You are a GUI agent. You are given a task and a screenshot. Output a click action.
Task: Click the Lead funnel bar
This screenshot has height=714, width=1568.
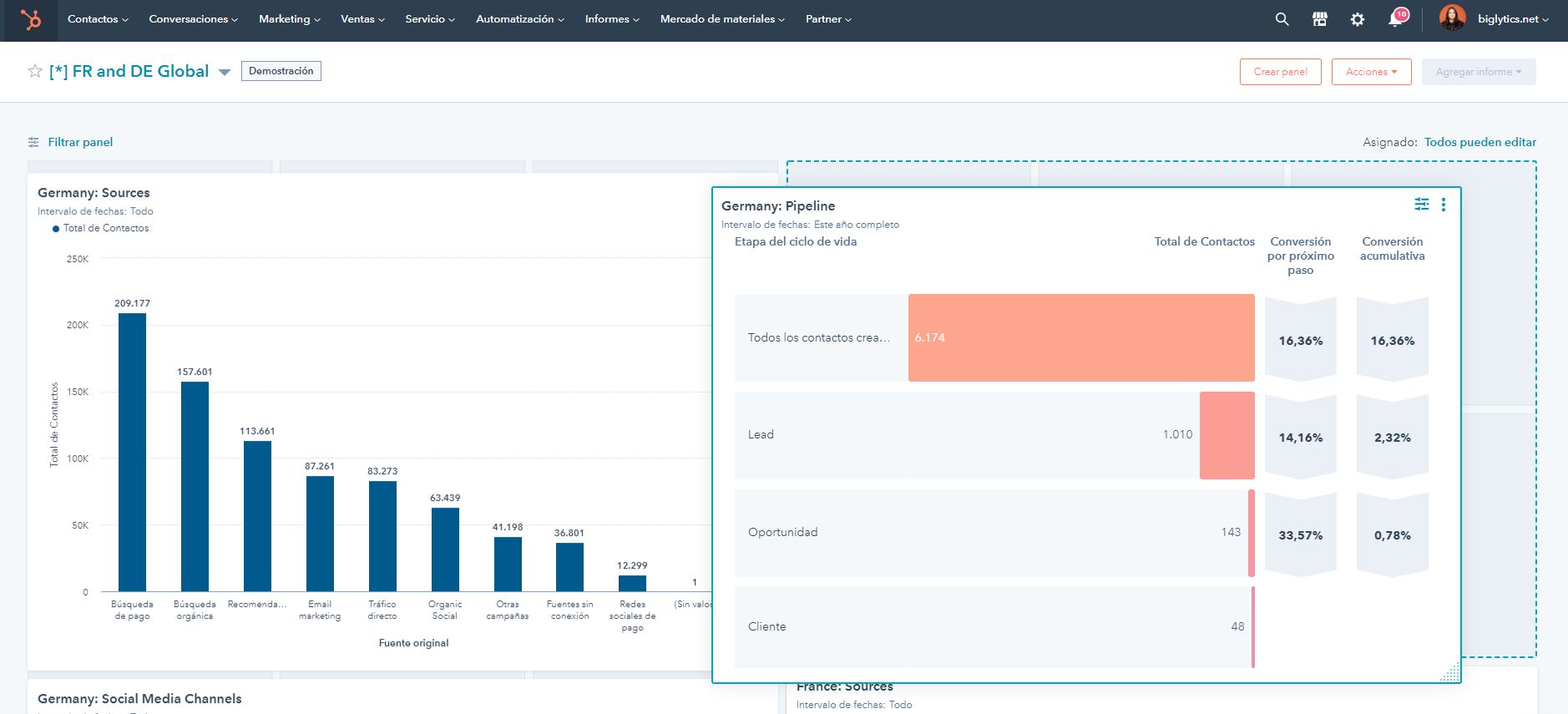pyautogui.click(x=1227, y=435)
